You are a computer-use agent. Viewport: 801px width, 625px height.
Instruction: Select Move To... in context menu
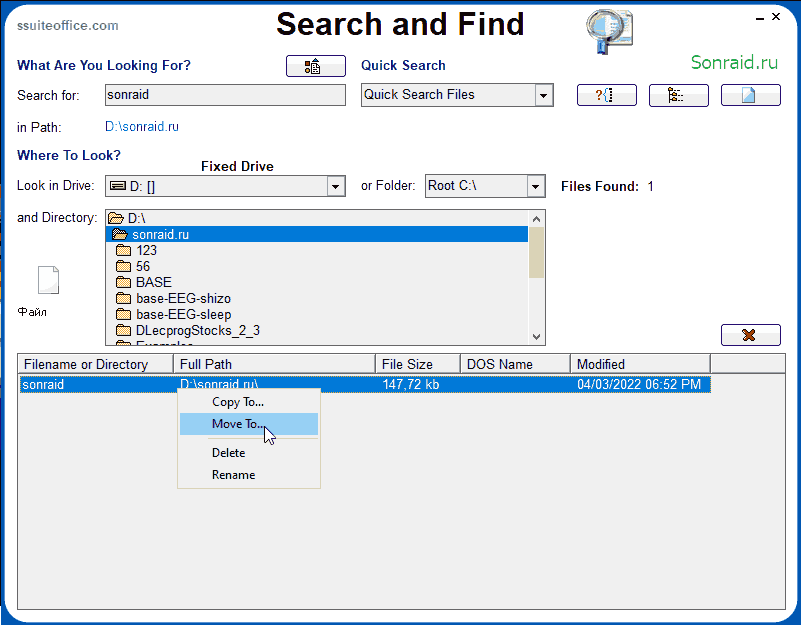tap(249, 424)
